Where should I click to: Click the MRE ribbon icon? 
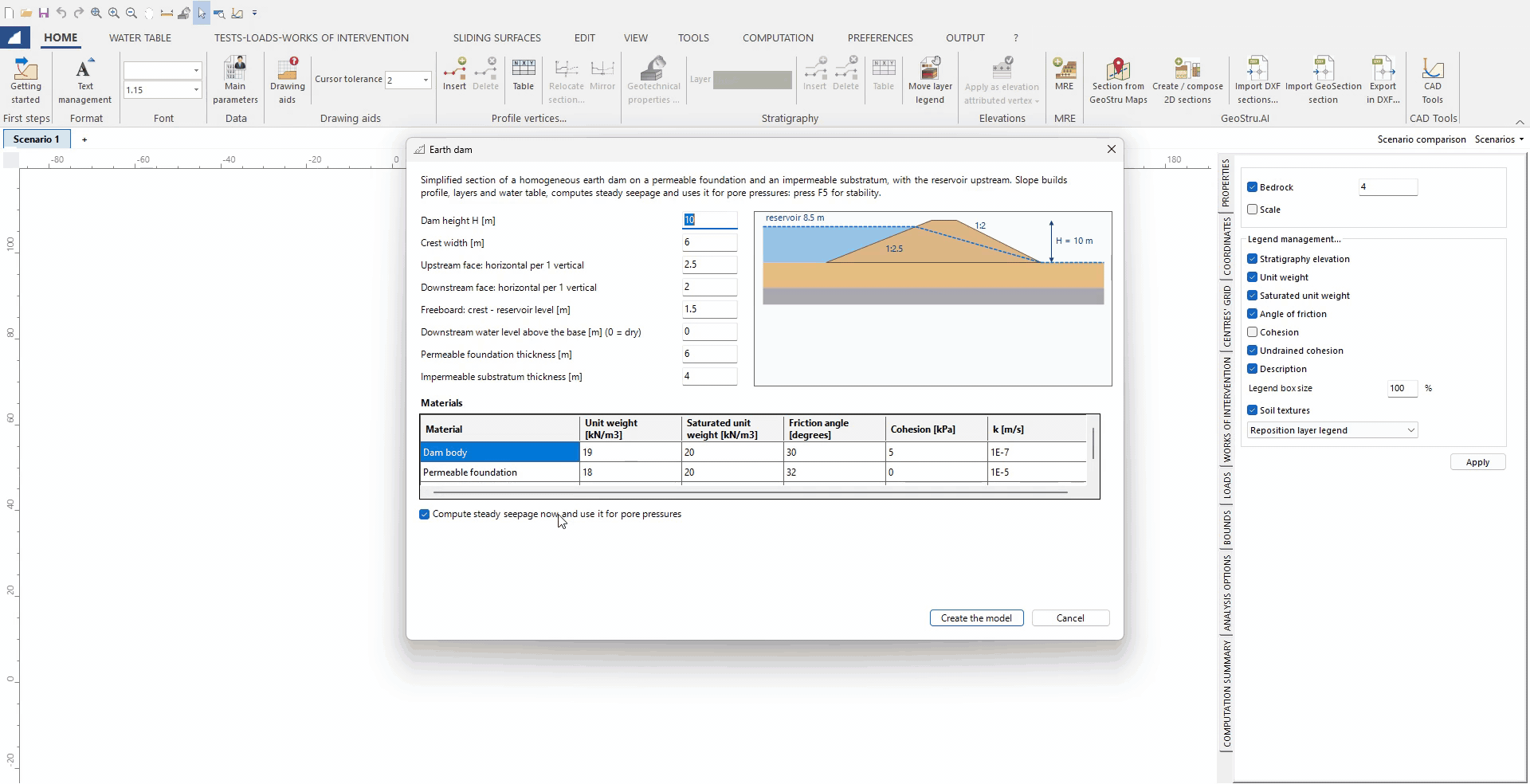1064,74
